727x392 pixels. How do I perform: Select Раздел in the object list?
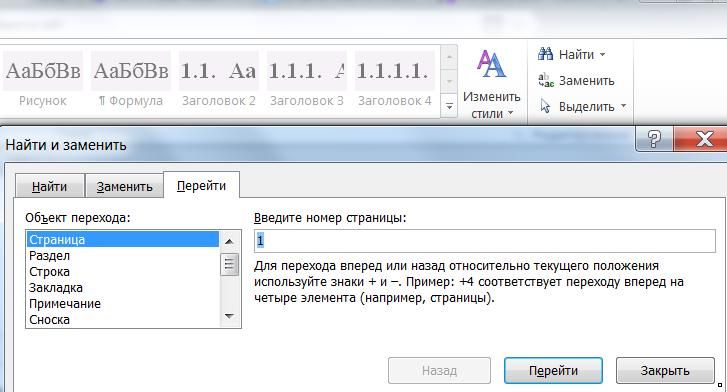122,256
